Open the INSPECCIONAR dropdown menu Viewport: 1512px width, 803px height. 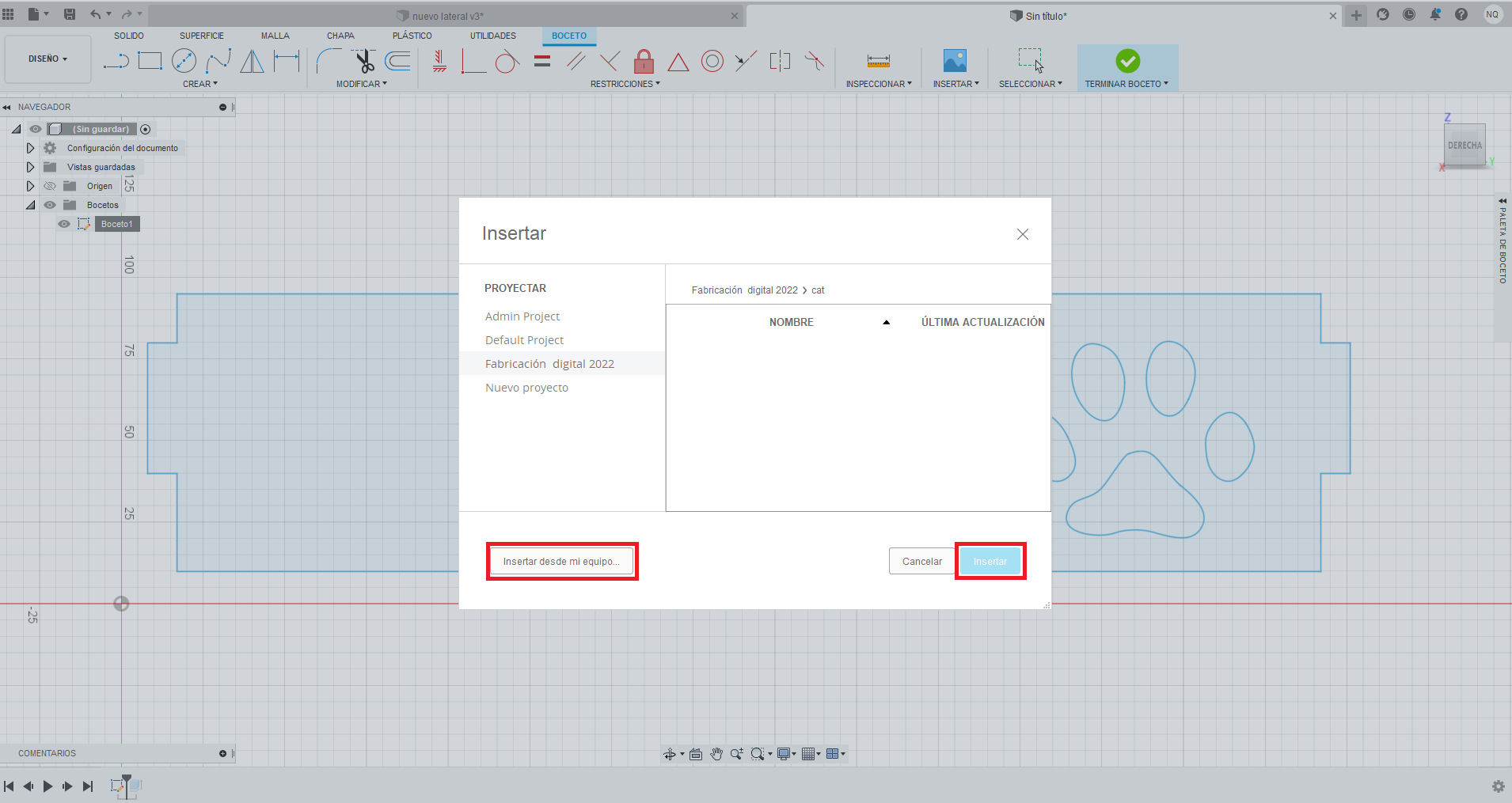coord(879,84)
